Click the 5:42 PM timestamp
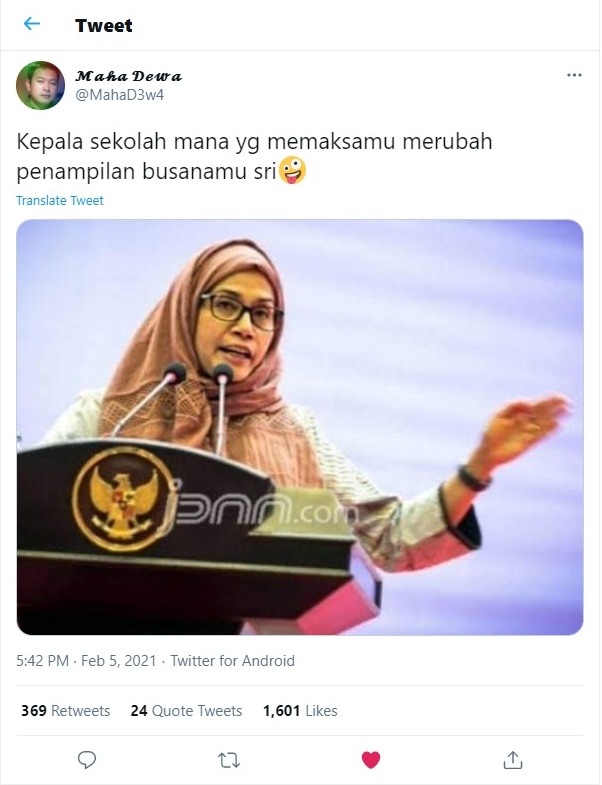The image size is (602, 785). (43, 661)
